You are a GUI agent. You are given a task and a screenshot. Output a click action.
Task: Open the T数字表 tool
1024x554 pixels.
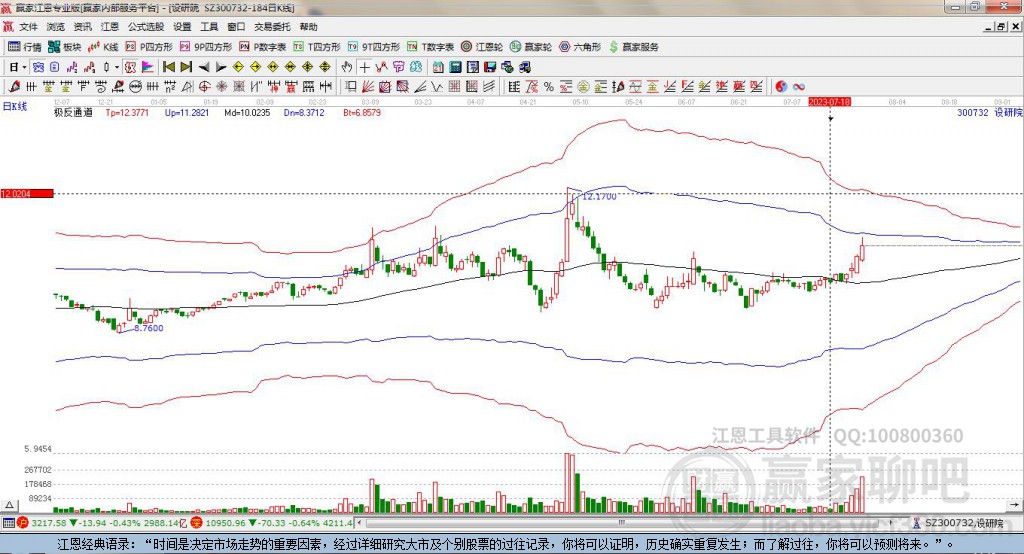(430, 47)
